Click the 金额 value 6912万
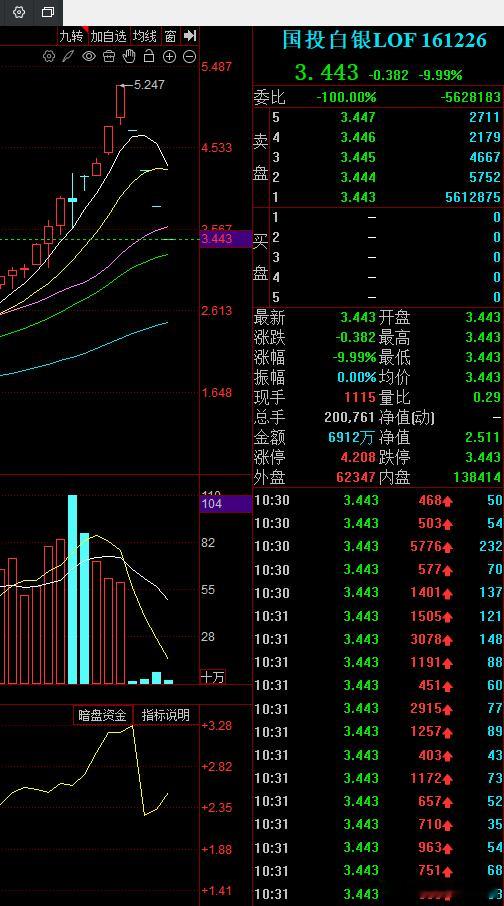The image size is (504, 906). 351,437
